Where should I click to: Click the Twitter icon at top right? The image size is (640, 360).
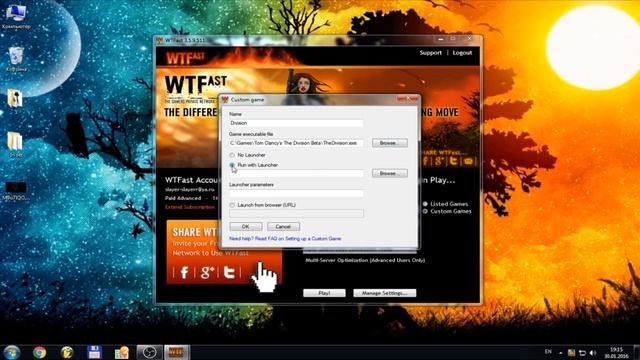[453, 161]
